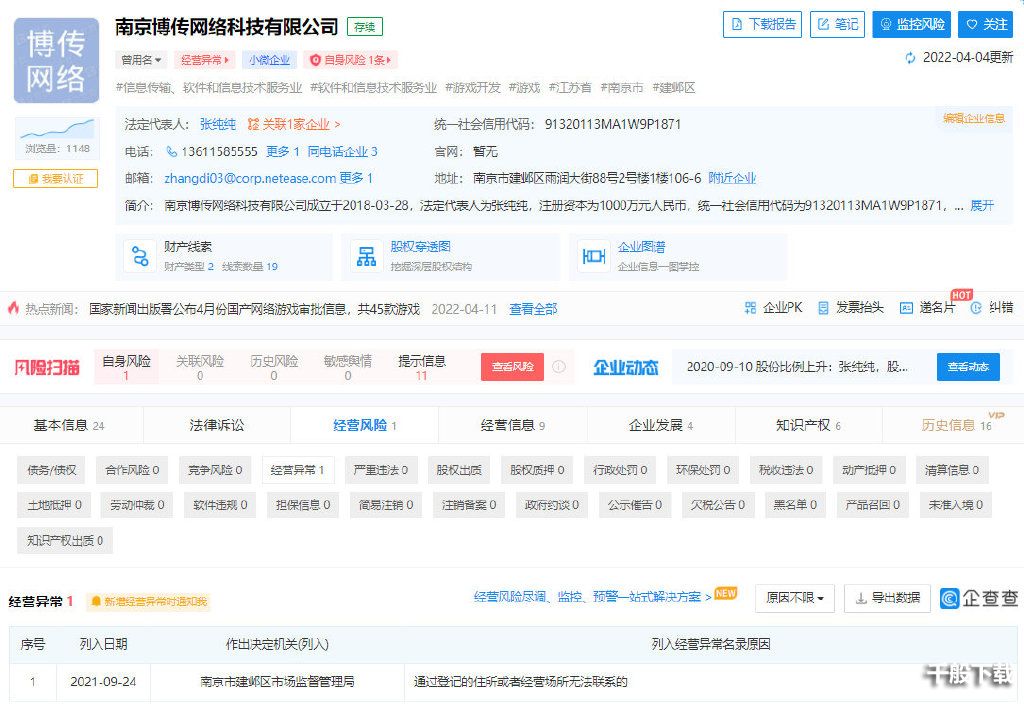Follow the company via 关注 button
This screenshot has width=1024, height=718.
tap(986, 24)
